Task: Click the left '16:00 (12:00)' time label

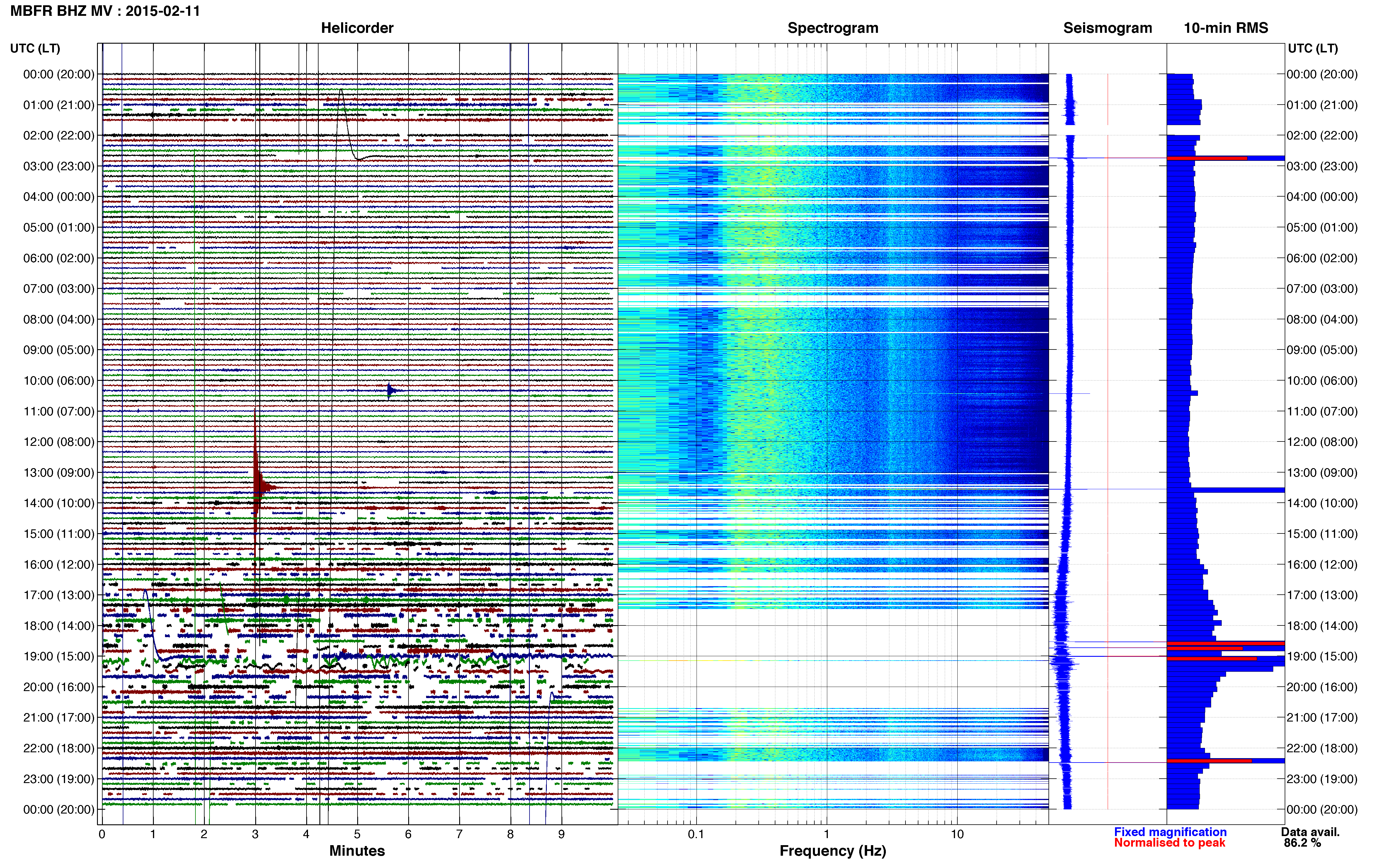Action: point(59,564)
